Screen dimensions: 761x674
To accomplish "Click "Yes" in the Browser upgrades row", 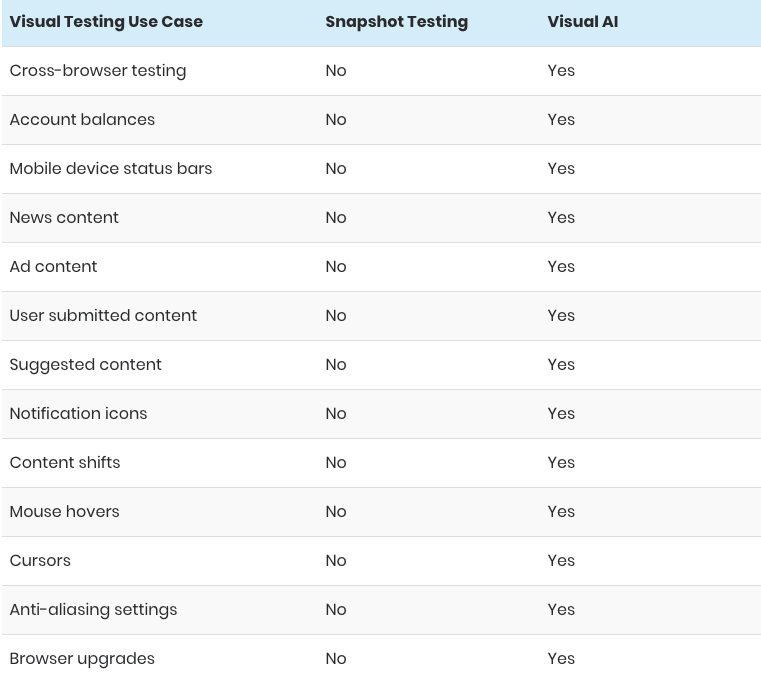I will (x=561, y=658).
